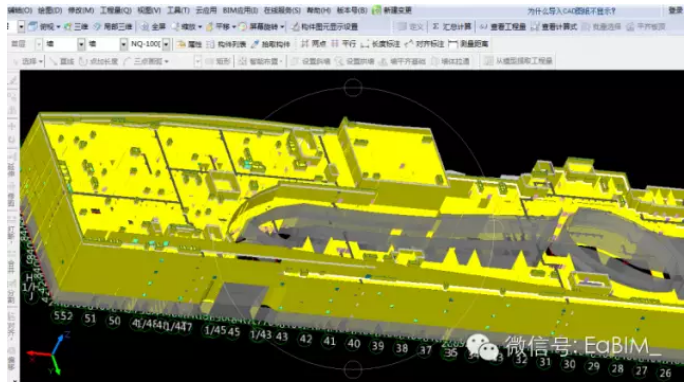Click the 两点 two-point axis tool
This screenshot has width=687, height=386.
[x=313, y=44]
